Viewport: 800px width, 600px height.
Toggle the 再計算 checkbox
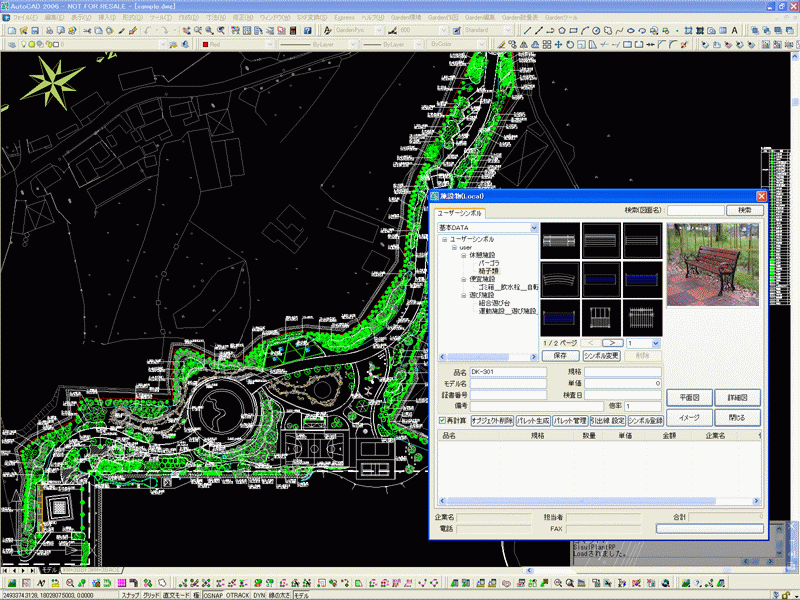[x=444, y=421]
